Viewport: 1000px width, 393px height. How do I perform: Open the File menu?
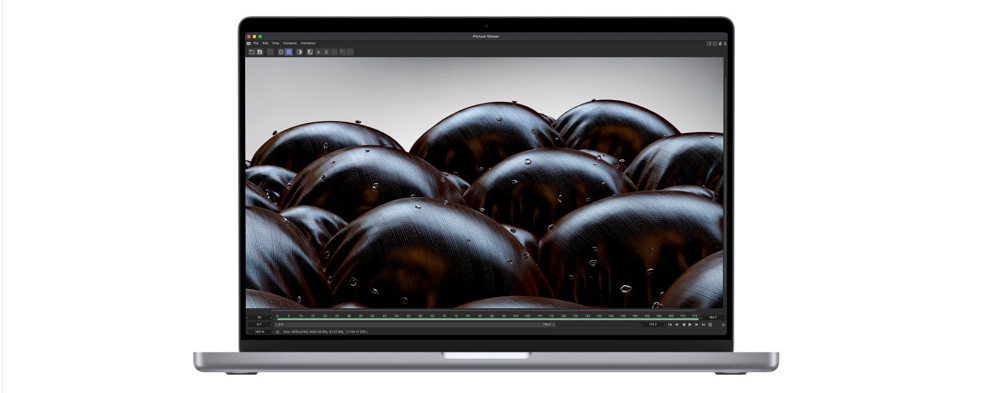coord(256,43)
